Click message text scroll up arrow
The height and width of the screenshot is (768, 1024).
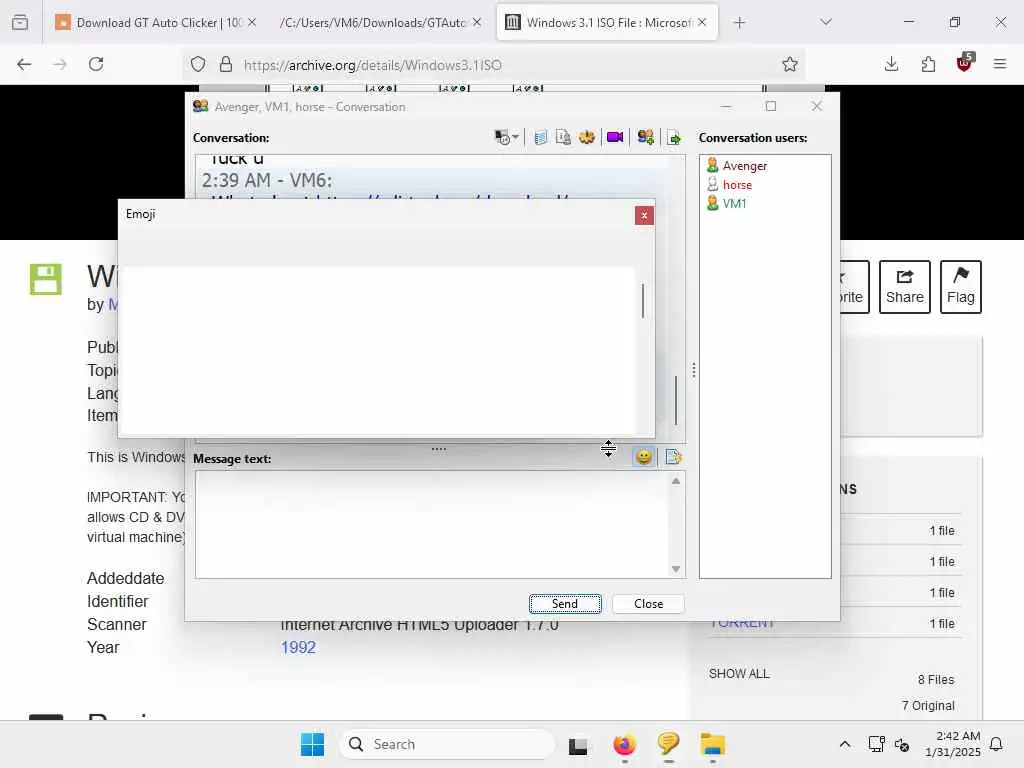coord(676,481)
